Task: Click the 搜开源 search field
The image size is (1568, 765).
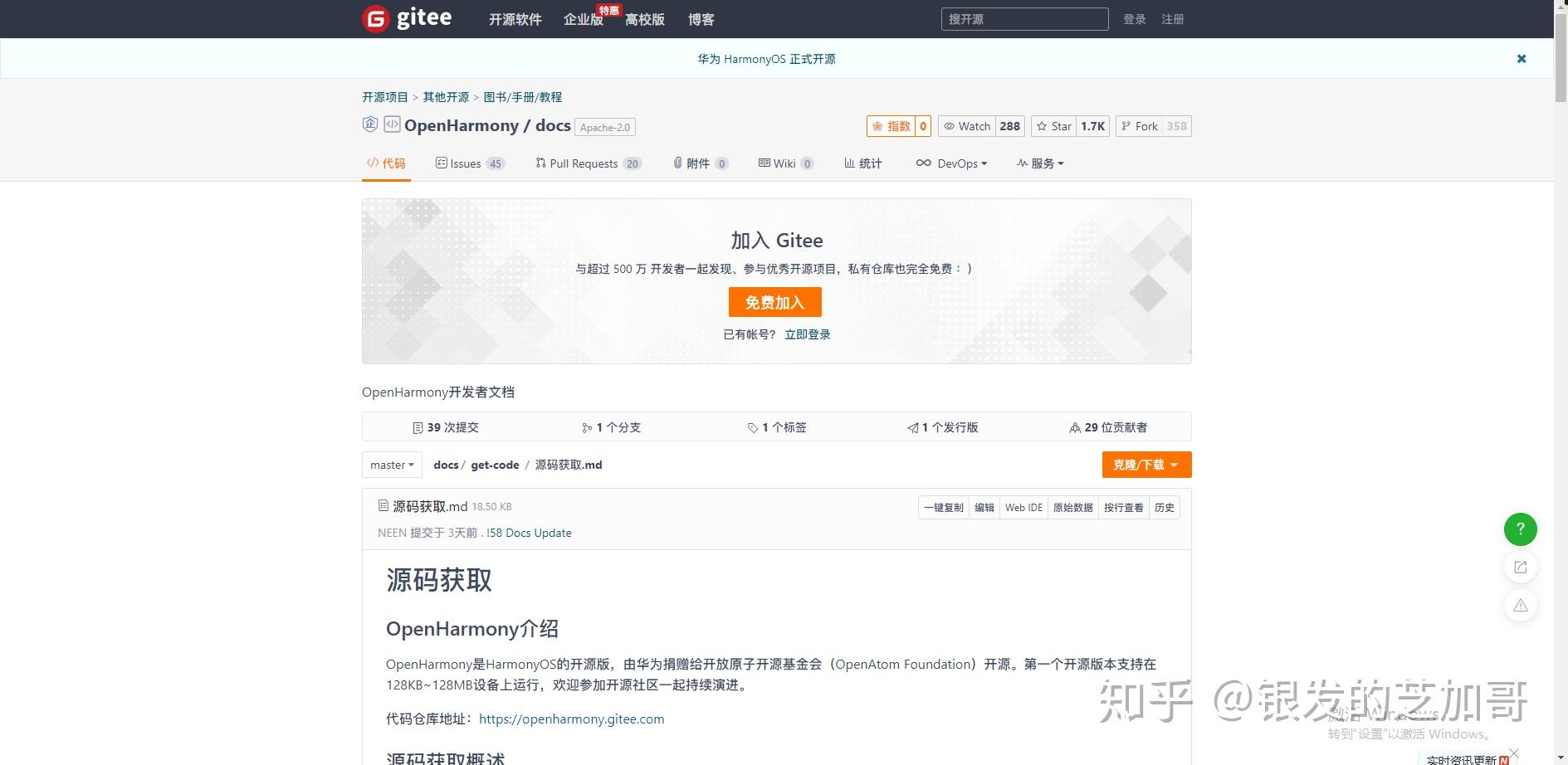Action: [x=1024, y=19]
